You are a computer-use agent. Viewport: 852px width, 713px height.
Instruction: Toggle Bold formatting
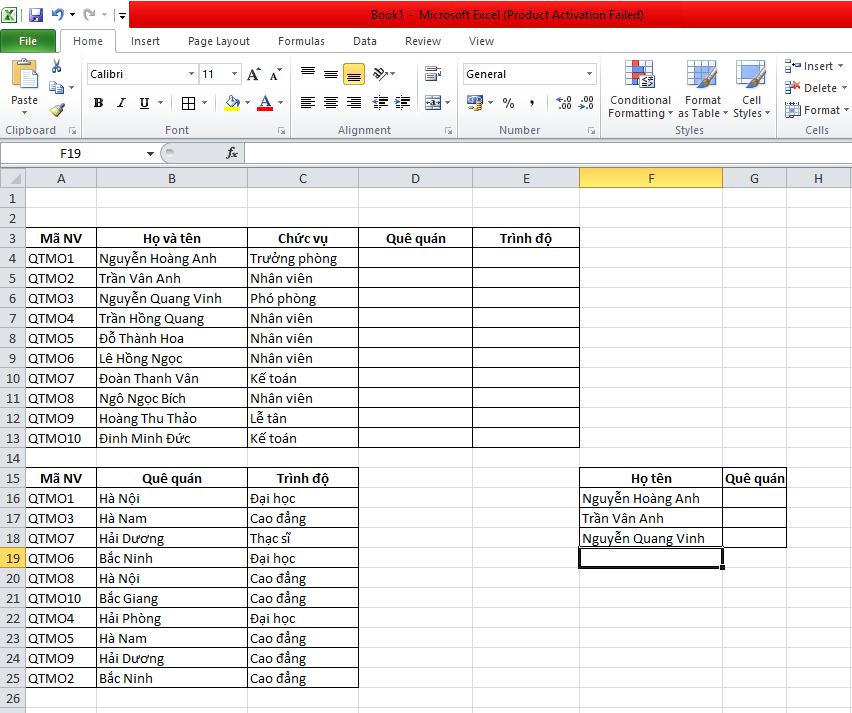(x=98, y=103)
